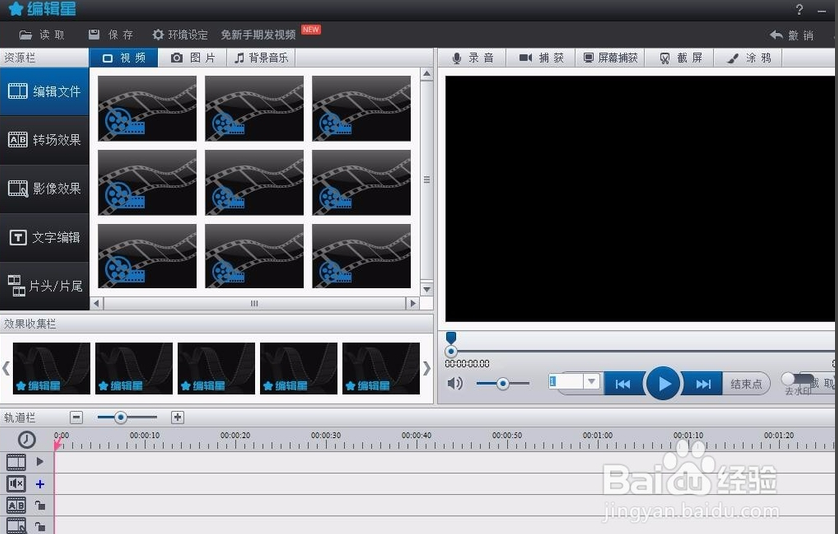Open 环境设定 settings
Screen dimensions: 838x534
[x=180, y=35]
